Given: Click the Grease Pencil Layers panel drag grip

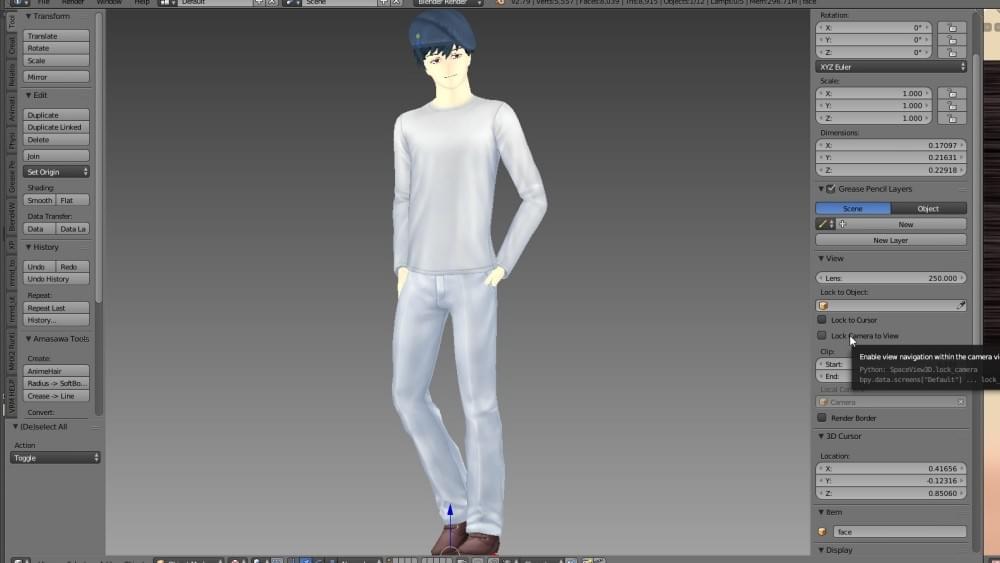Looking at the screenshot, I should coord(962,189).
